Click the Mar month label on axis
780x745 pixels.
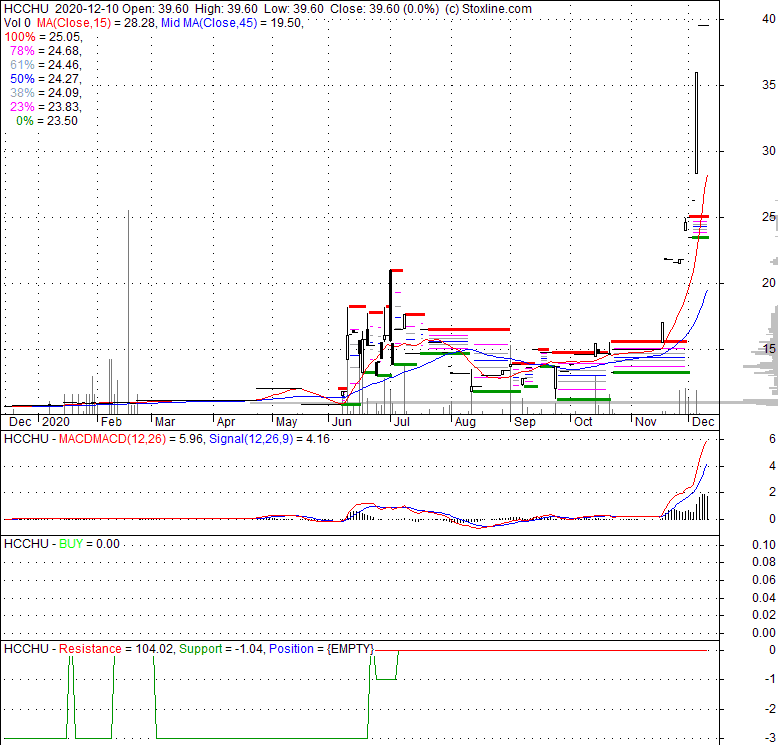tap(165, 422)
